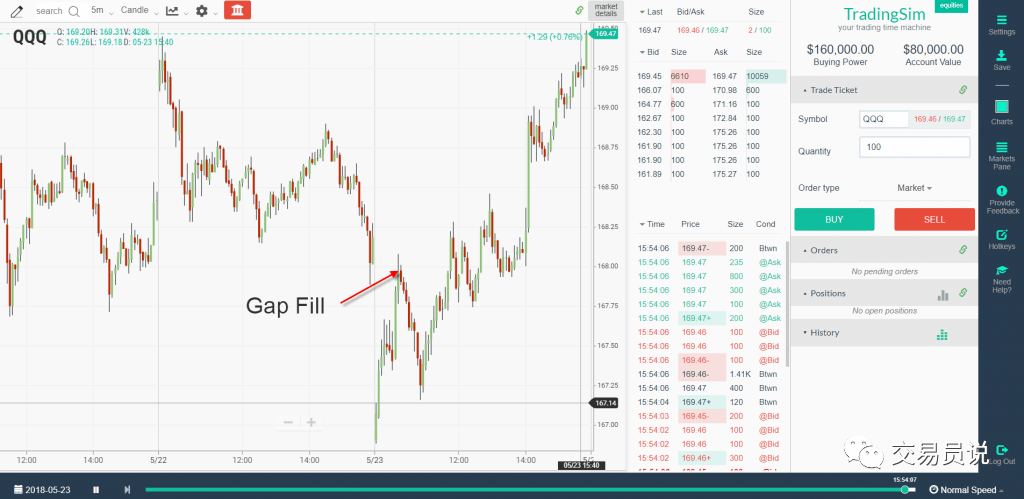Open the 5m timeframe dropdown

point(101,10)
